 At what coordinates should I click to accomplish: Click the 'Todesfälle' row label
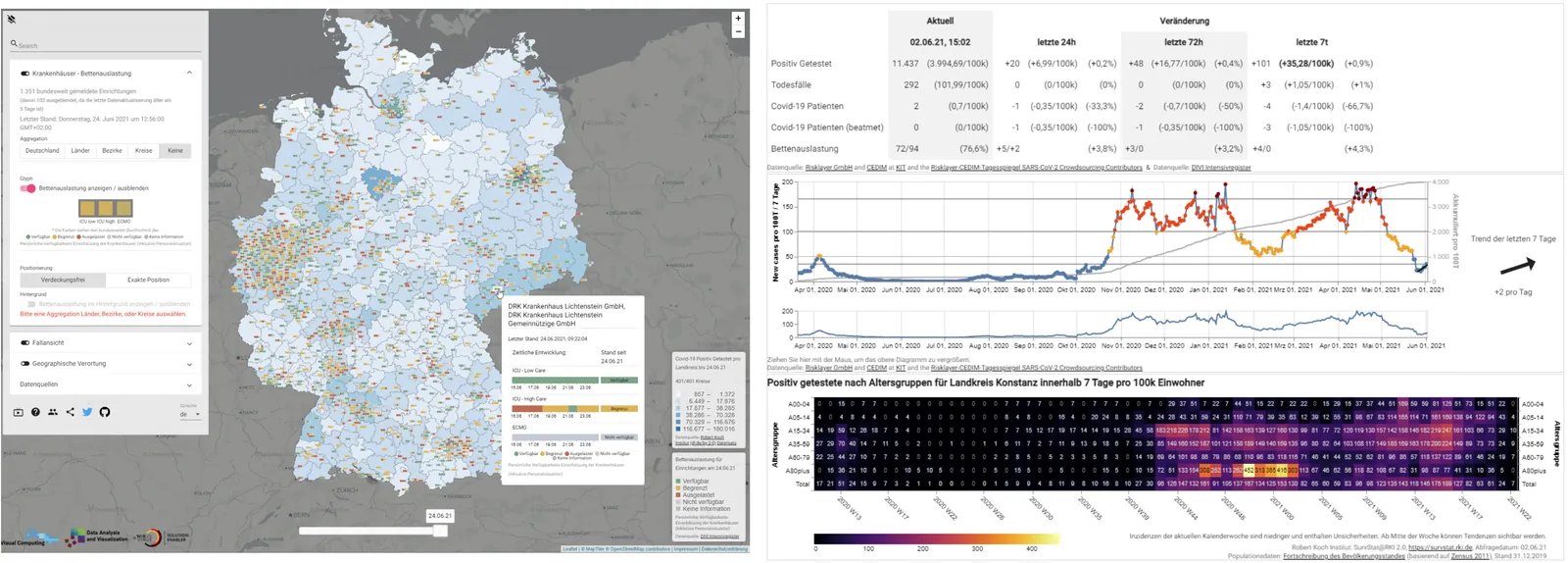[x=791, y=85]
